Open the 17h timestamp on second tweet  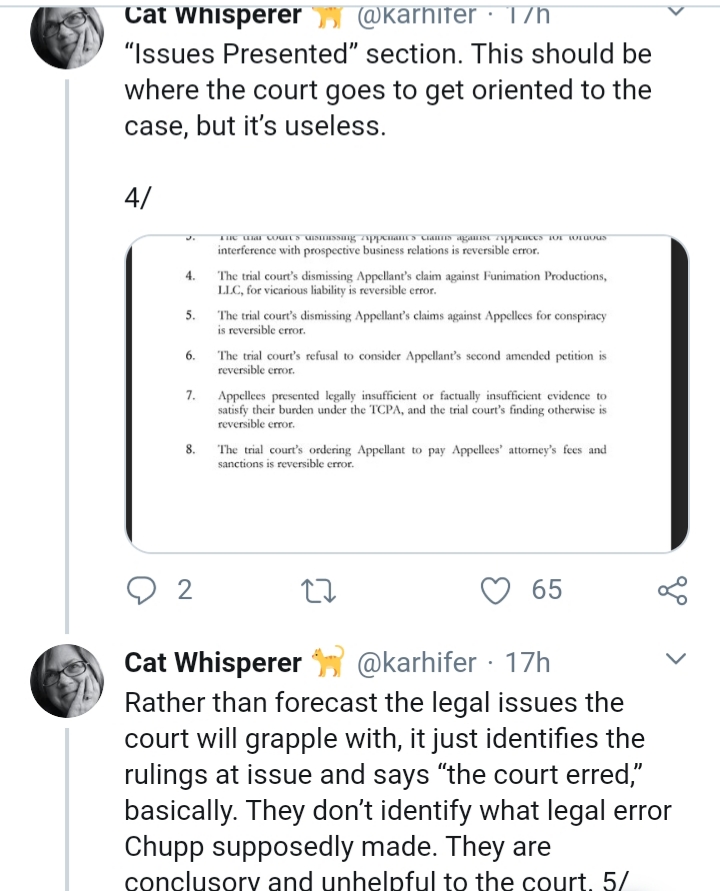(x=528, y=663)
